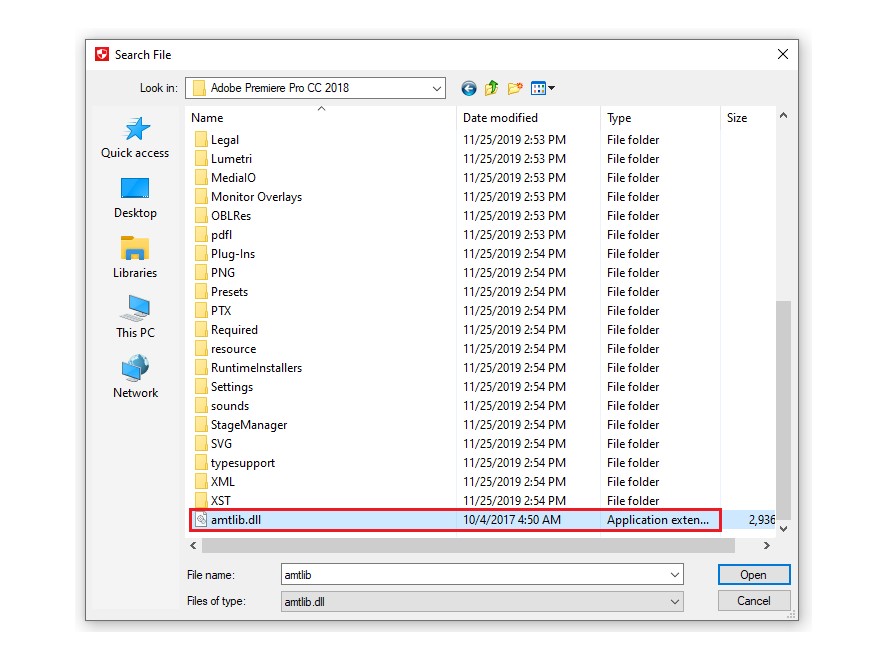887x657 pixels.
Task: Create a new folder icon
Action: [x=515, y=88]
